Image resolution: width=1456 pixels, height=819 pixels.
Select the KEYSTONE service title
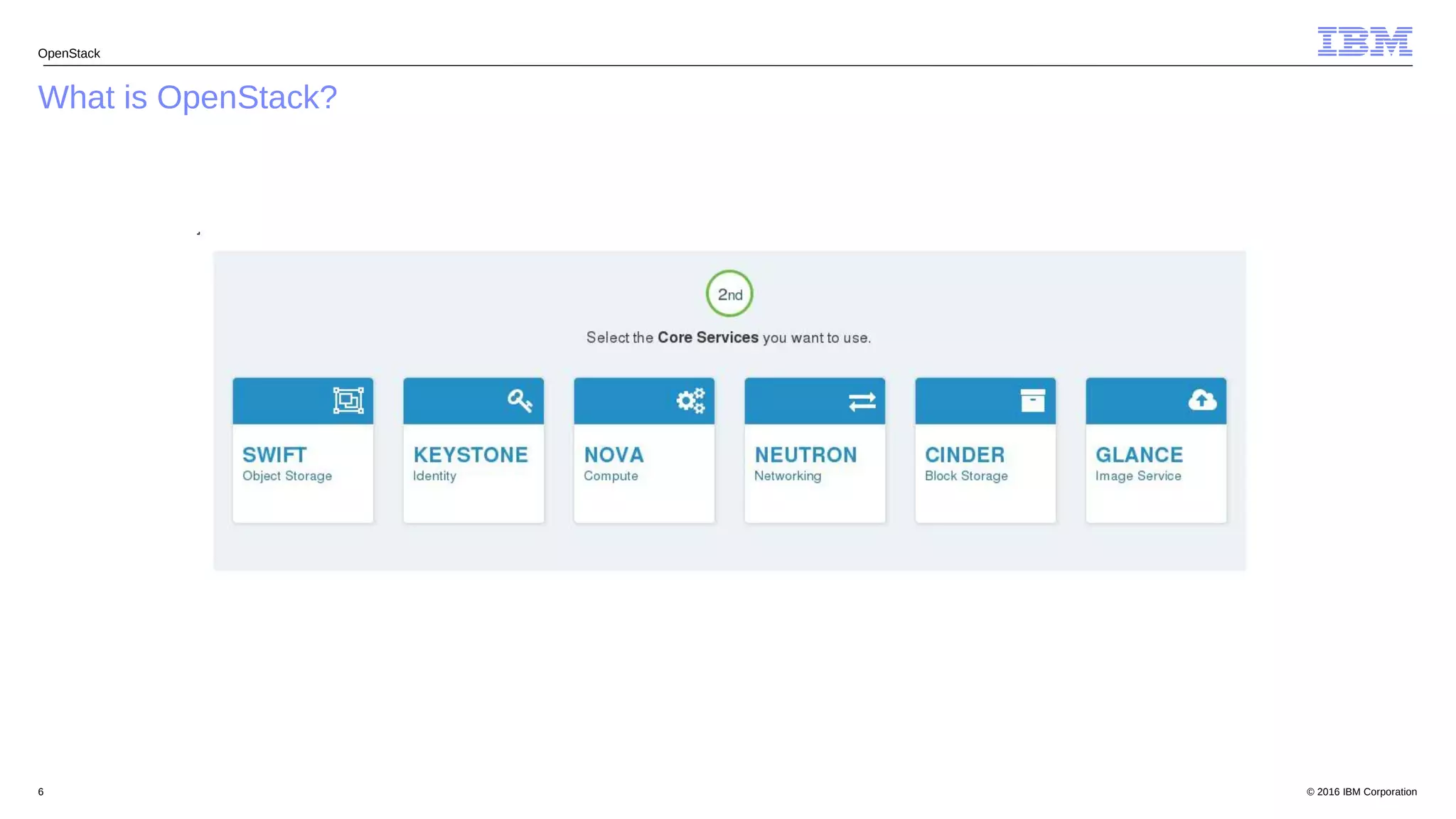pyautogui.click(x=471, y=455)
